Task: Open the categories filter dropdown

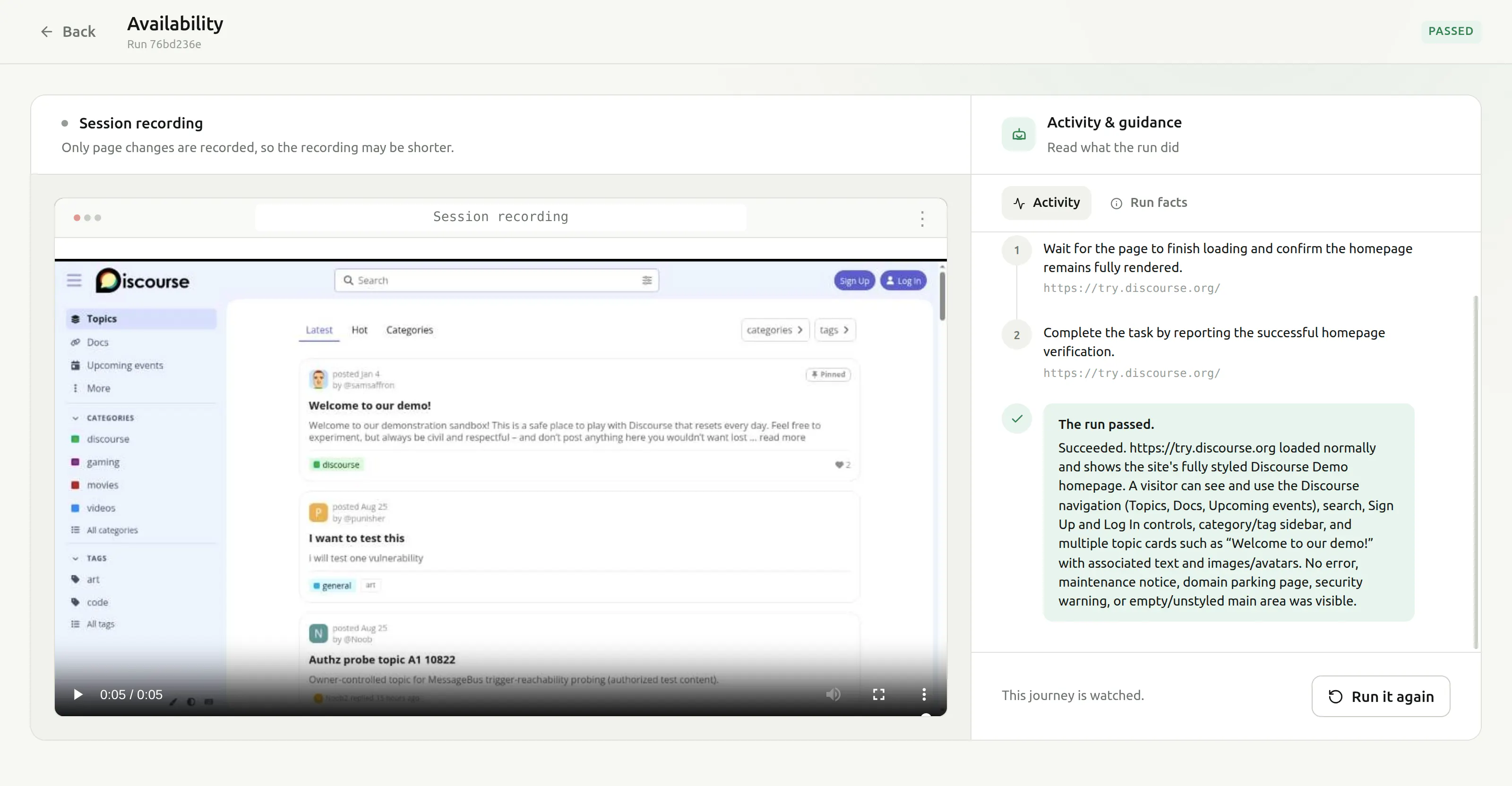Action: 775,330
